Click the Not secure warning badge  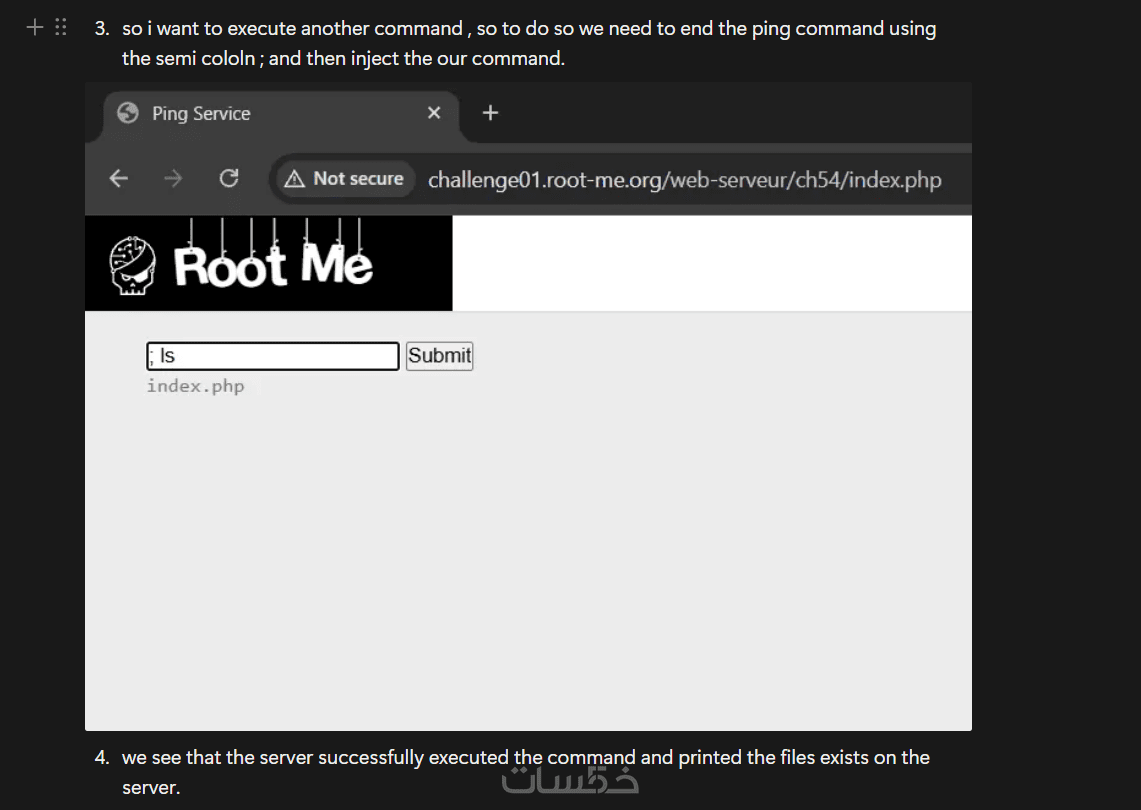tap(344, 179)
